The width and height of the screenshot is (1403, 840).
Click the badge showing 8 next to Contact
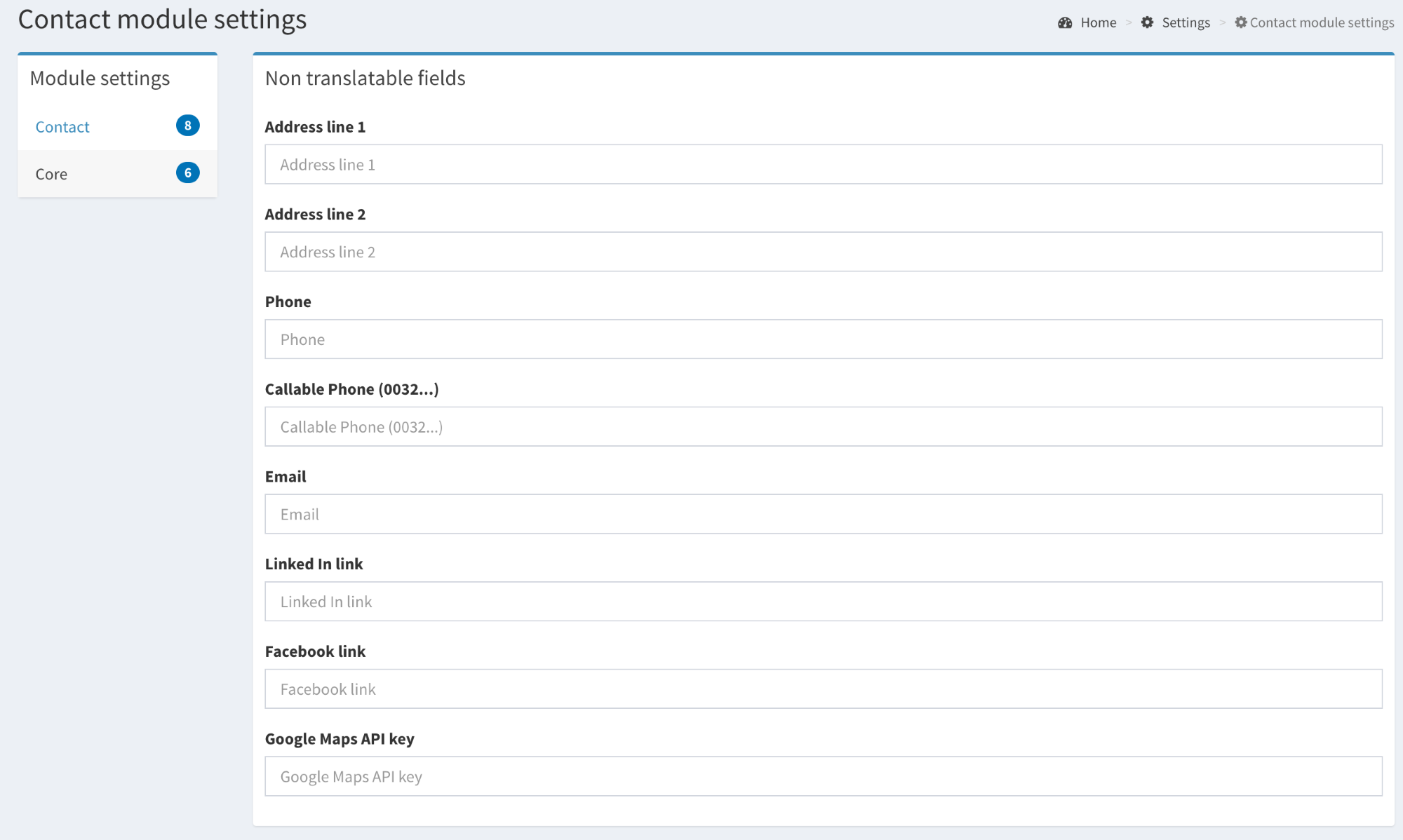point(187,126)
